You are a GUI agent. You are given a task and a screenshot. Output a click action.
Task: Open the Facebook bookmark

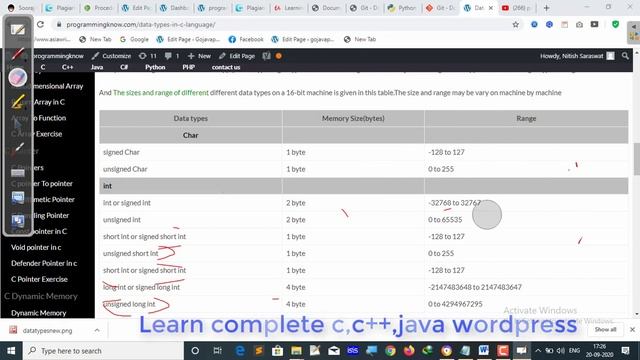click(x=246, y=39)
